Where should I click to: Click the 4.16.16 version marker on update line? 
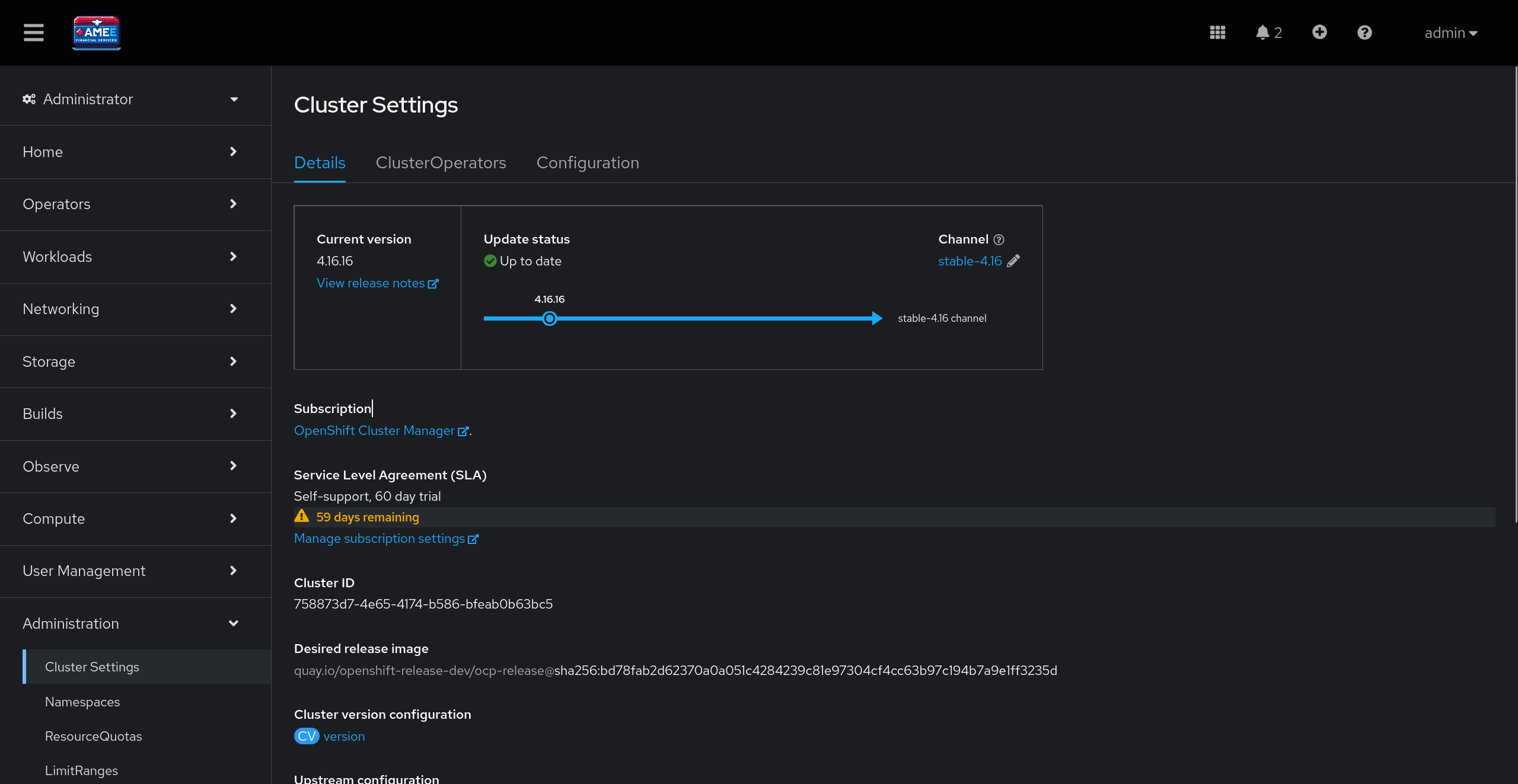point(550,319)
